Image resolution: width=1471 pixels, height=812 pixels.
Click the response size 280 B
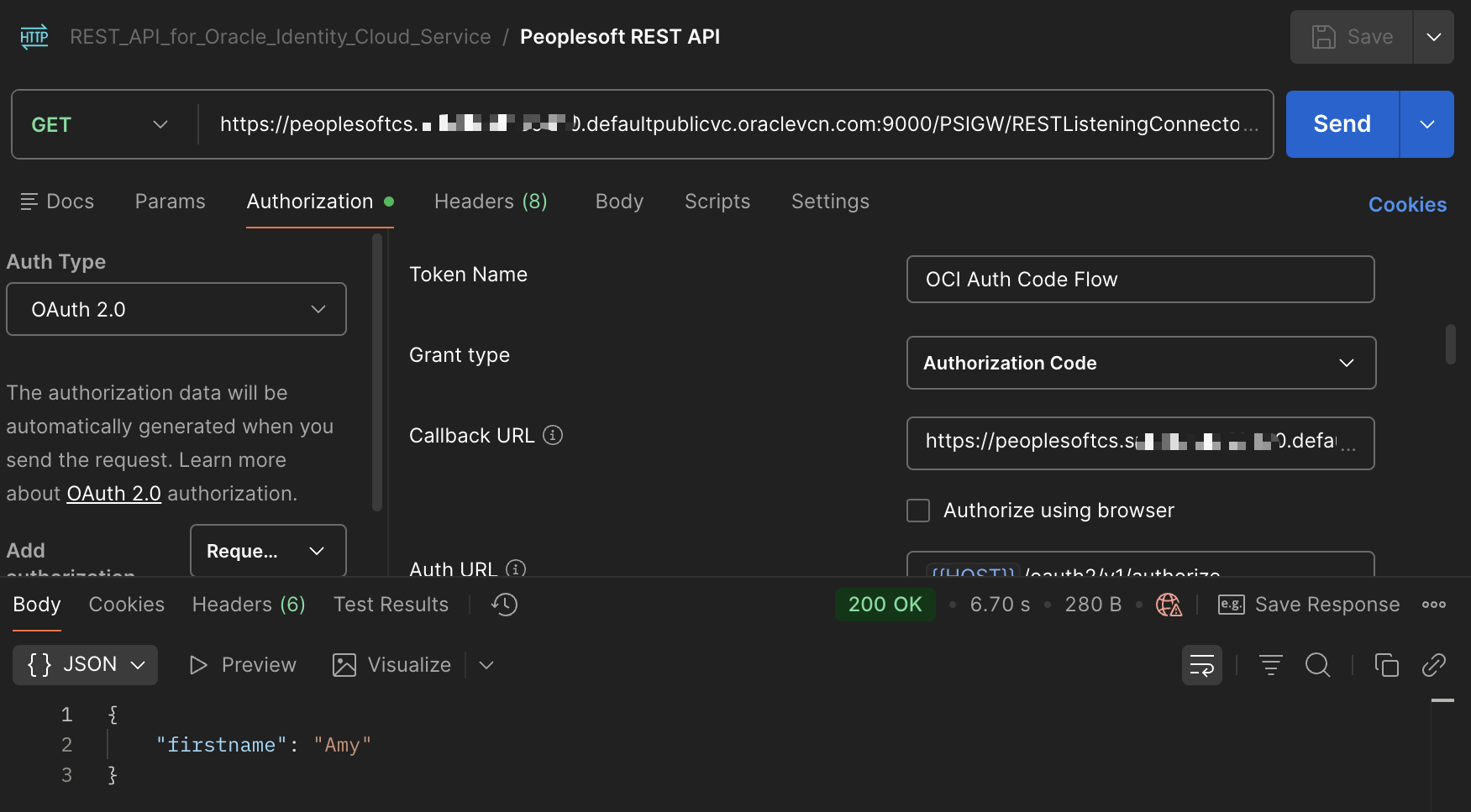(1093, 605)
